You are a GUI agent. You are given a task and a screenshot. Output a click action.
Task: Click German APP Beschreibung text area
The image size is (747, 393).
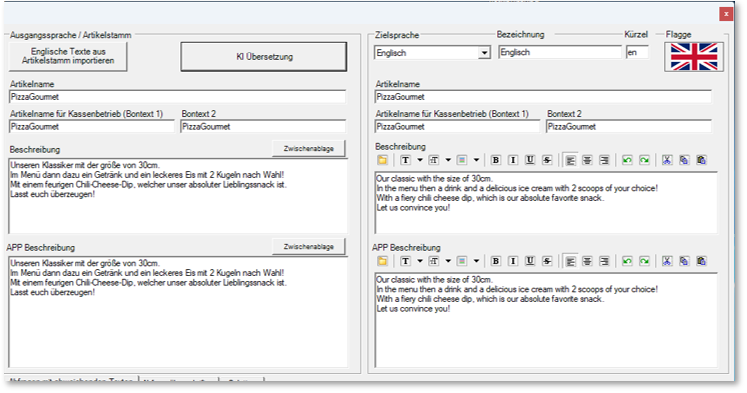[x=178, y=312]
